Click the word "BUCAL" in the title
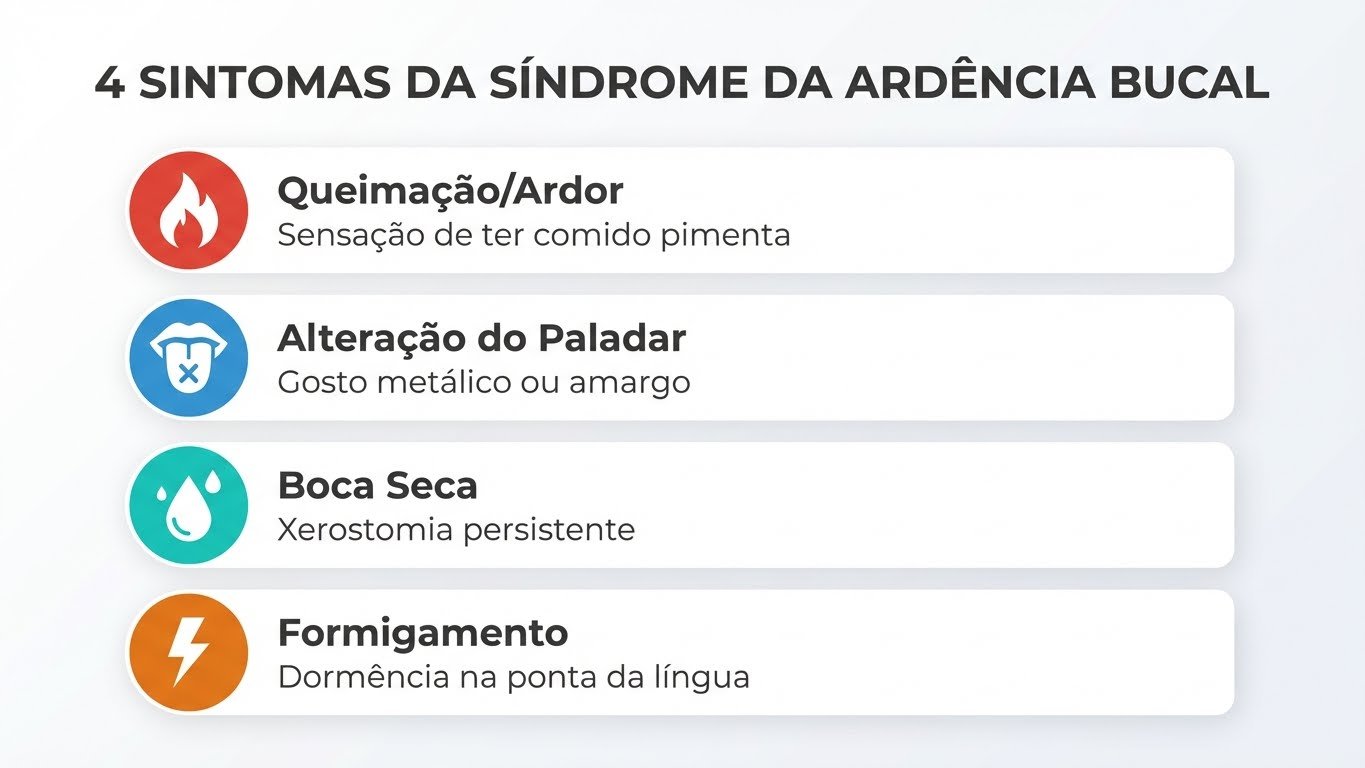This screenshot has width=1365, height=768. coord(1188,84)
